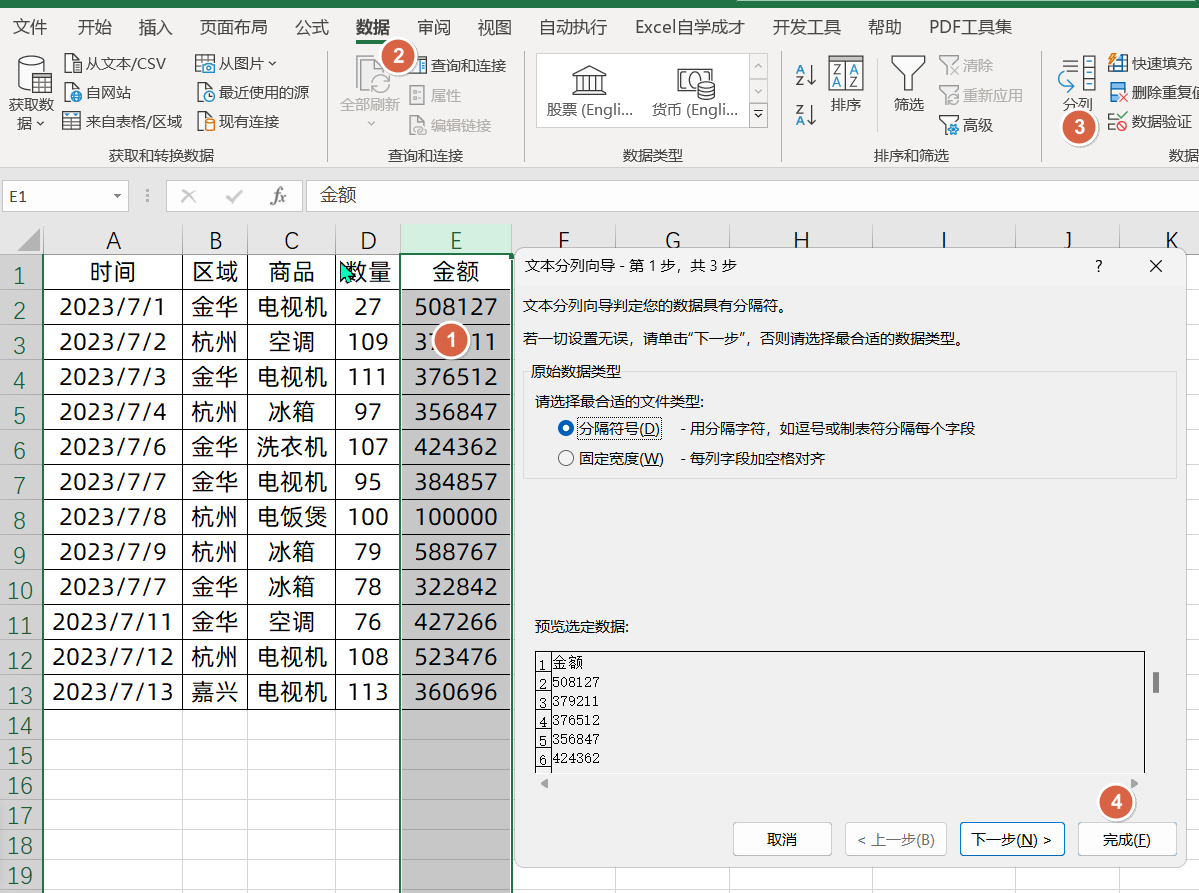Select From Table/Range (来自表格/区域)
Viewport: 1199px width, 893px height.
[122, 122]
